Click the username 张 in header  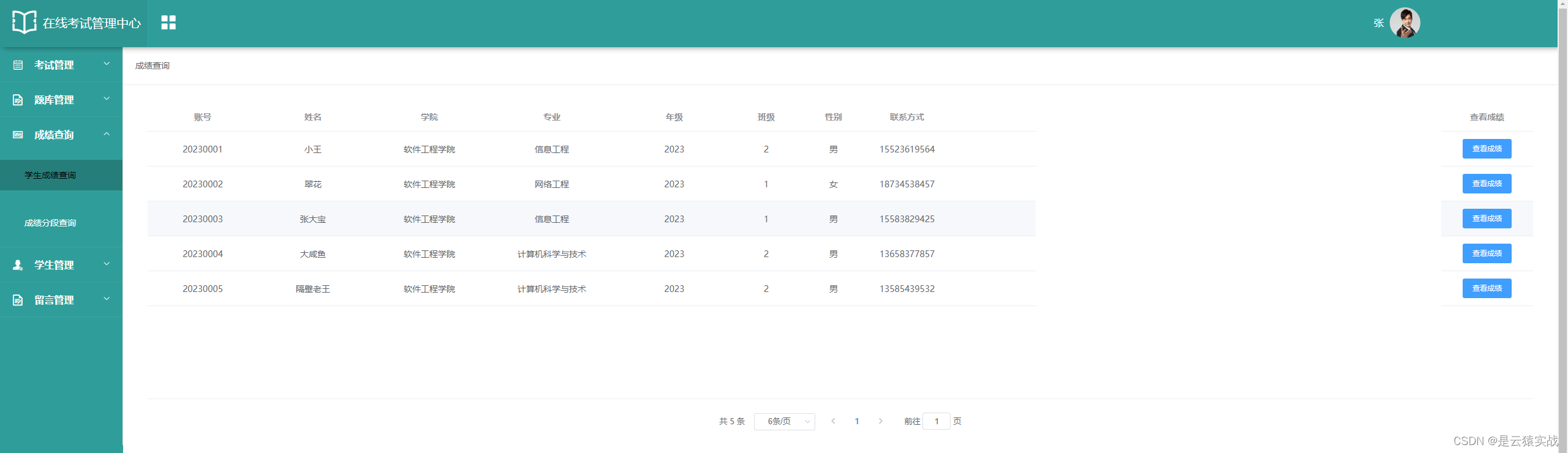tap(1379, 23)
